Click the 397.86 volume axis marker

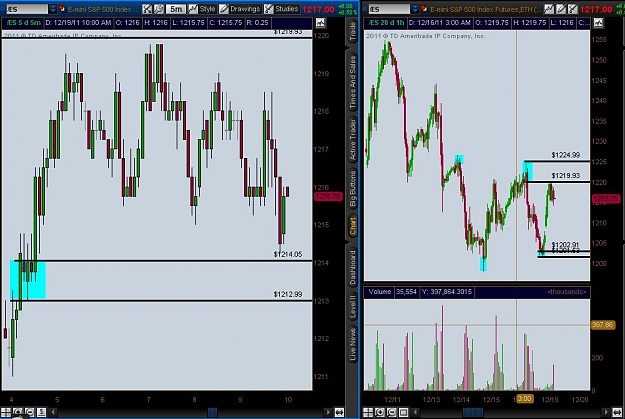602,325
